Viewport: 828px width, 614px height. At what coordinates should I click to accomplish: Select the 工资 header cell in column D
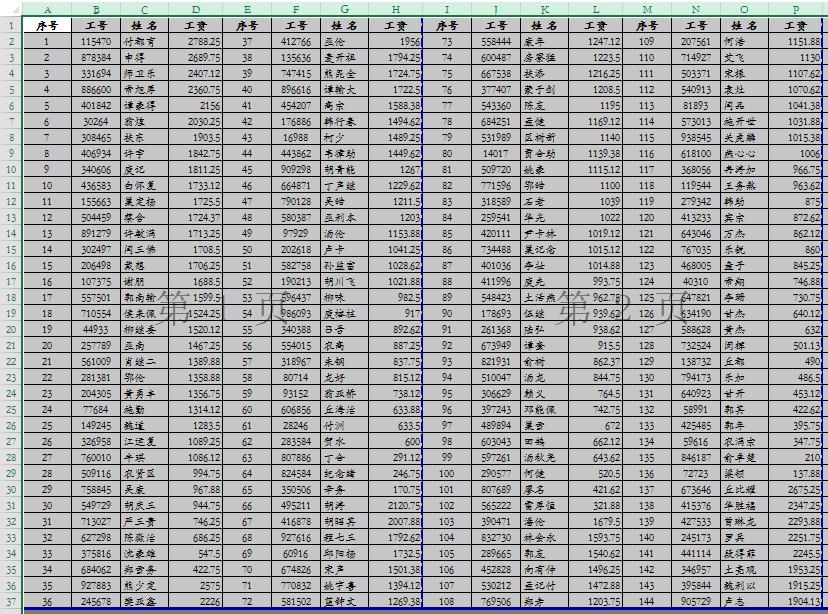pyautogui.click(x=196, y=25)
